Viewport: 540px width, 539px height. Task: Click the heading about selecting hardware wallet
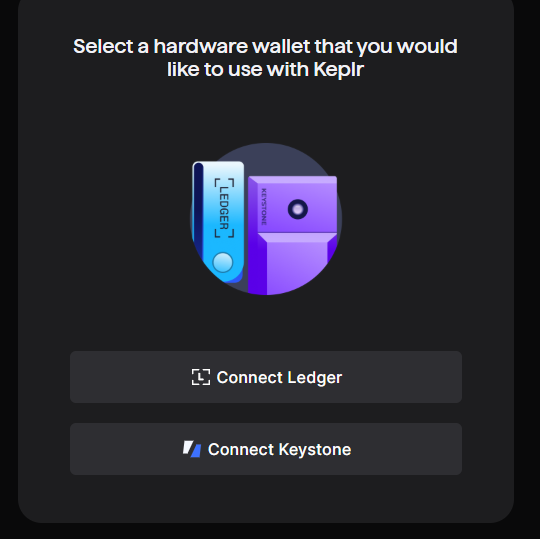266,58
